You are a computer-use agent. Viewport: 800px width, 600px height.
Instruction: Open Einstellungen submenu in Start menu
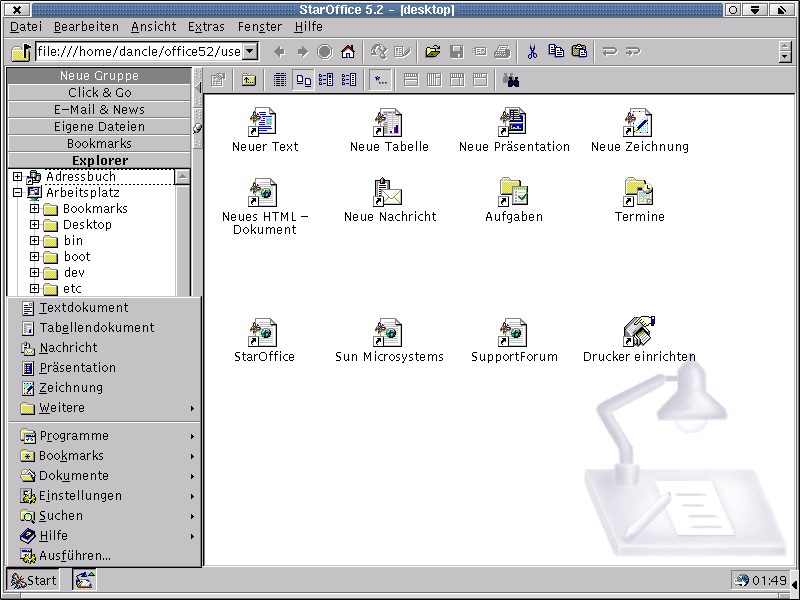[105, 495]
